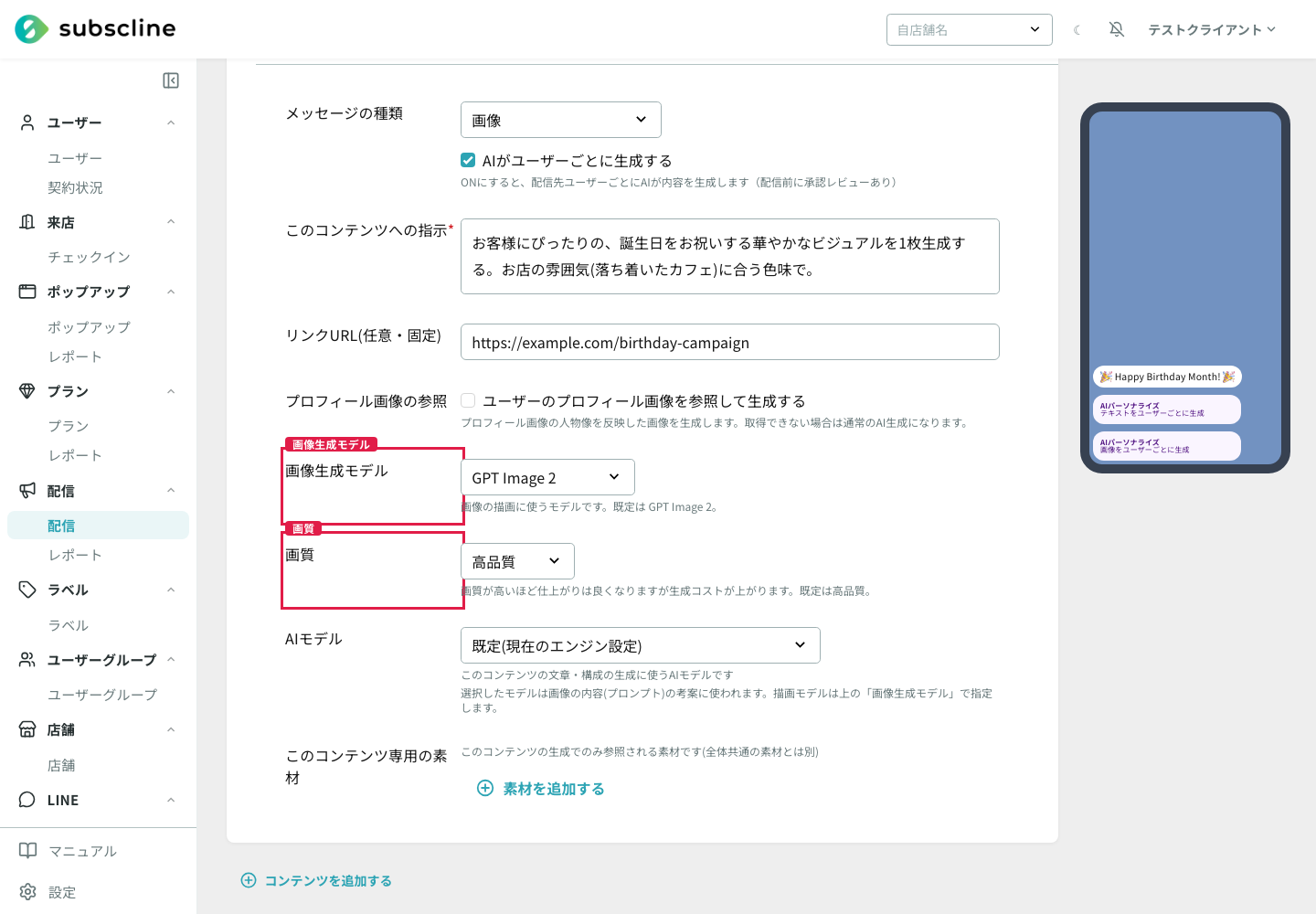Click the 店舗 shop icon in sidebar
The image size is (1316, 914).
coord(27,729)
